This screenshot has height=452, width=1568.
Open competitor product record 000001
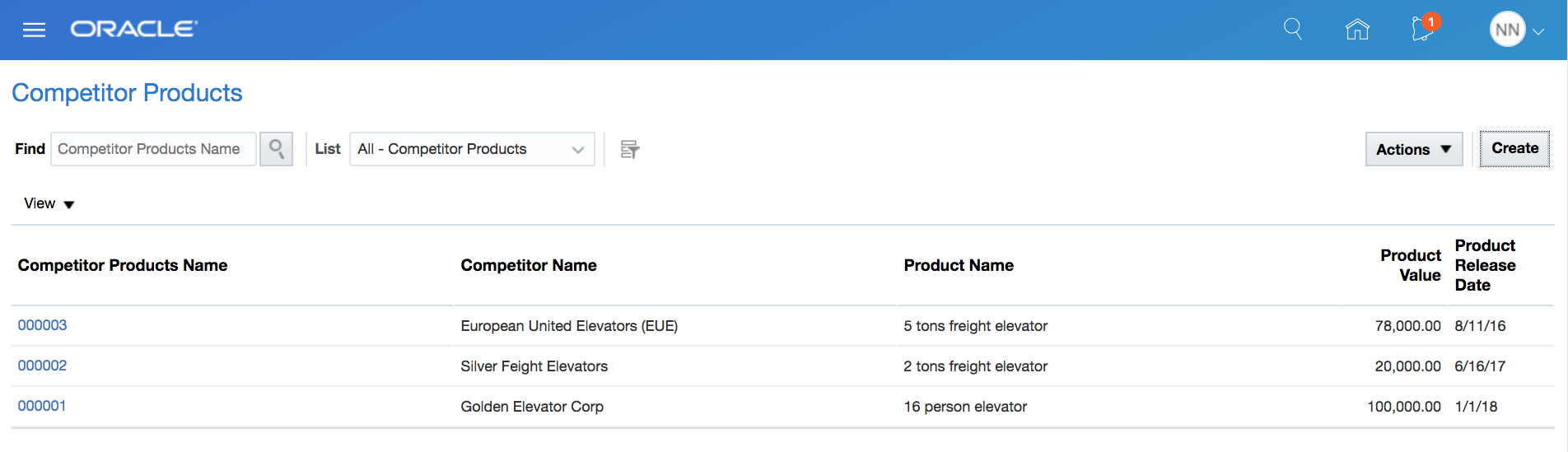(42, 406)
